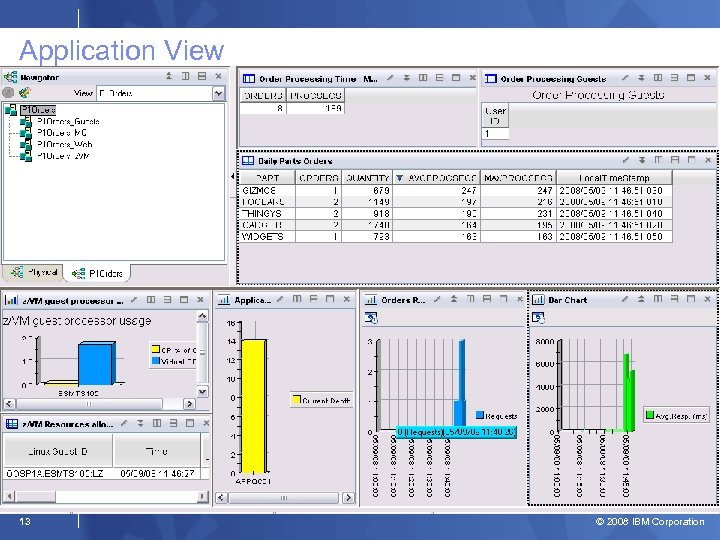Click z/VM guest processor chart panel icon

pos(11,300)
